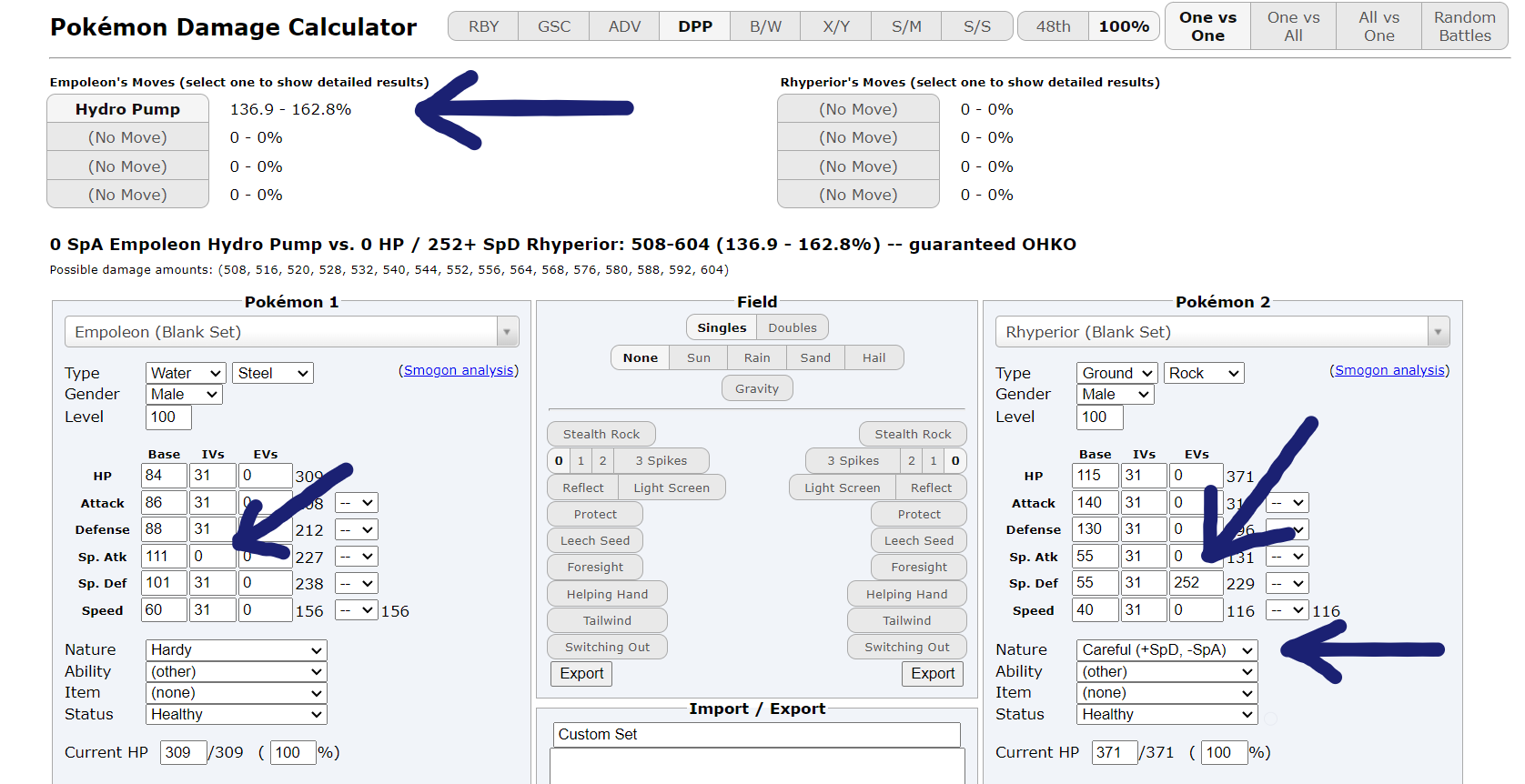
Task: Toggle Rain weather on the field
Action: coord(756,357)
